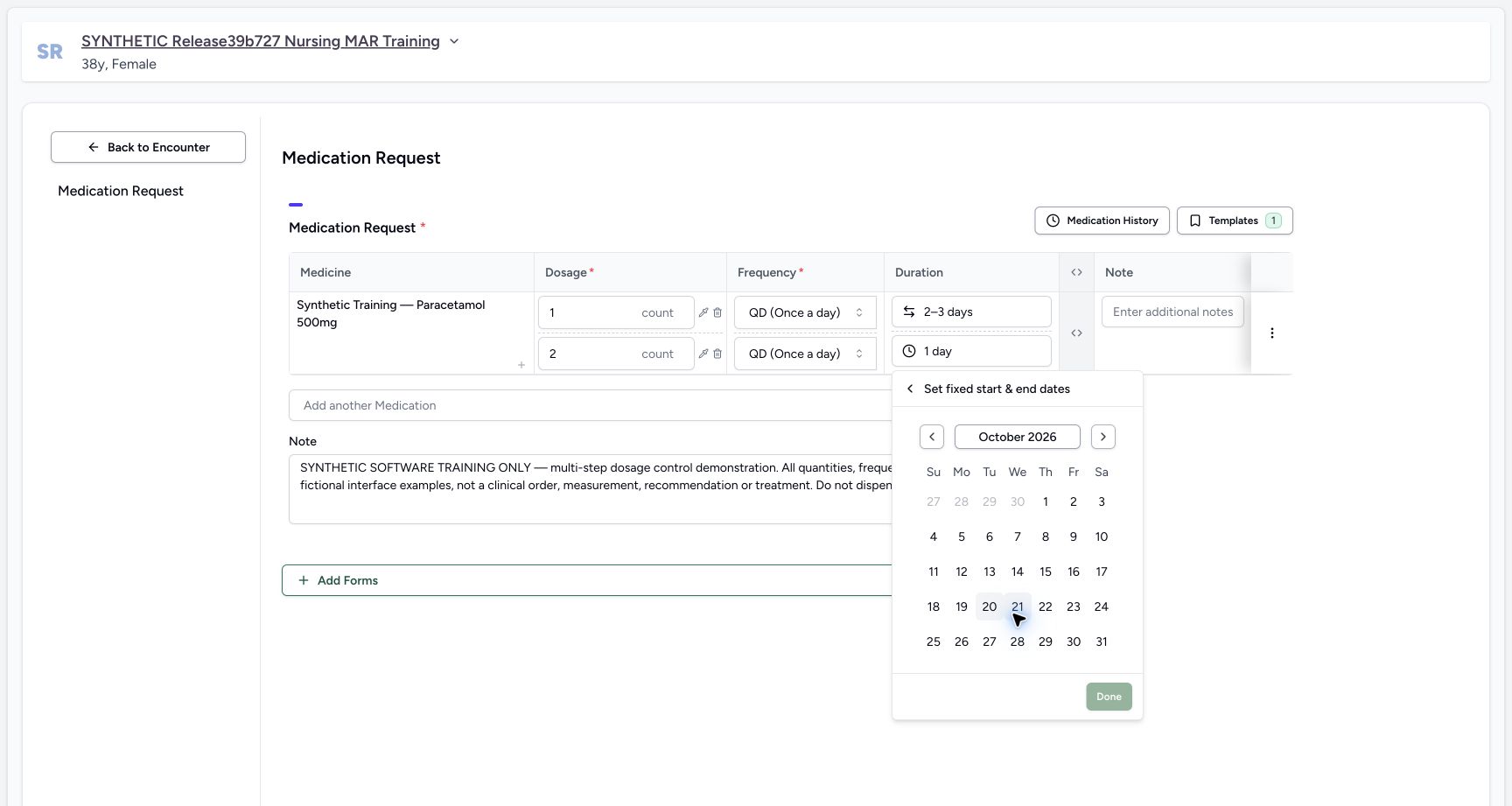Open frequency dropdown for second dosage row
Viewport: 1512px width, 806px height.
805,354
